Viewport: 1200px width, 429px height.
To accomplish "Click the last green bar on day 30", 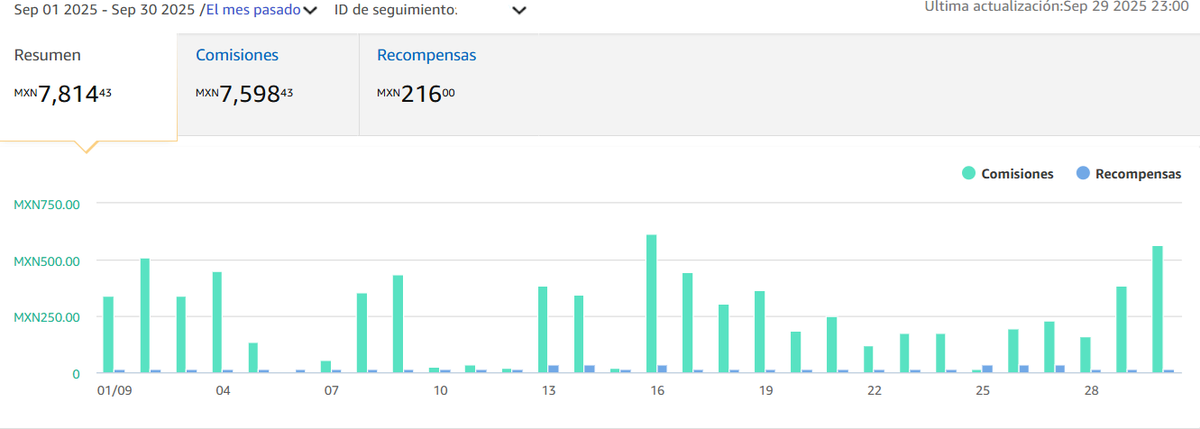I will 1158,310.
